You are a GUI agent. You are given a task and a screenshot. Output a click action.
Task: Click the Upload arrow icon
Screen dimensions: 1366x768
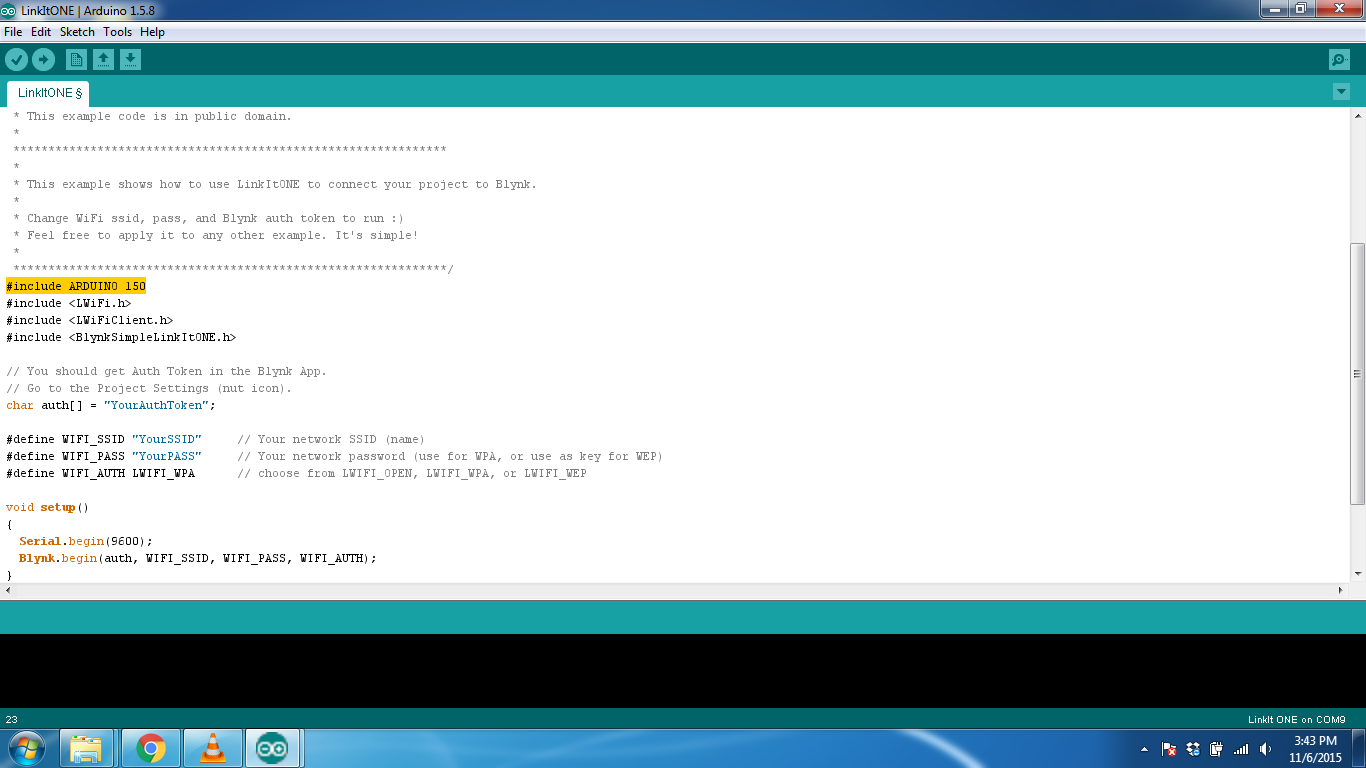pyautogui.click(x=43, y=60)
